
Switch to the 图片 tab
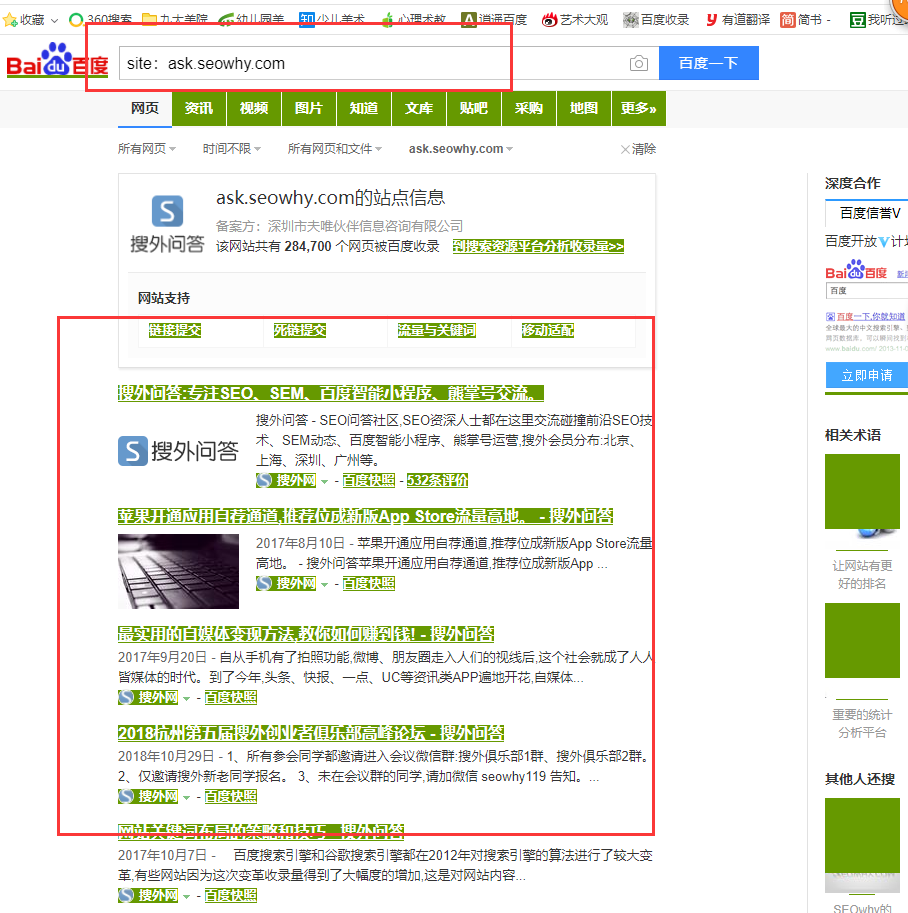coord(309,109)
